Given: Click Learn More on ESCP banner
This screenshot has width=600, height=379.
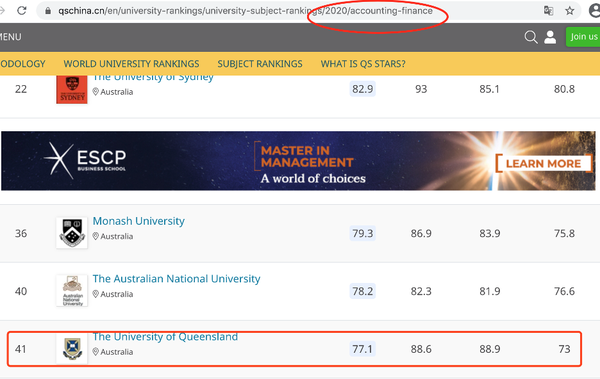Looking at the screenshot, I should click(x=543, y=163).
